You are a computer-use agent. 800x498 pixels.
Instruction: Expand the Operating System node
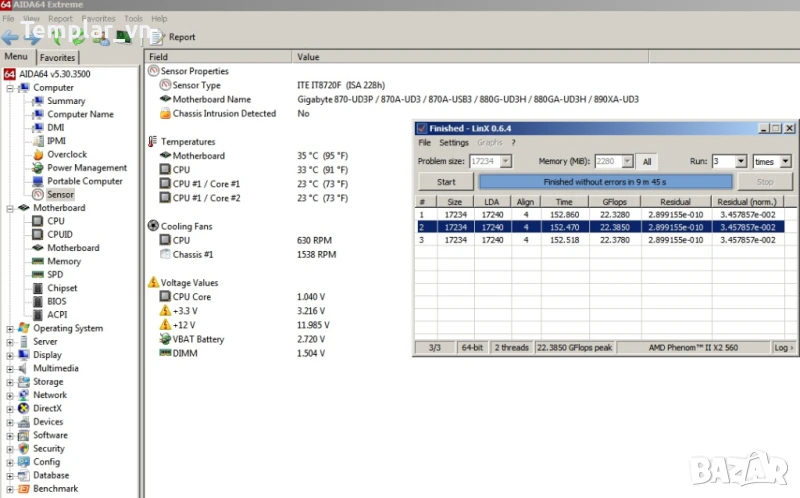(10, 328)
